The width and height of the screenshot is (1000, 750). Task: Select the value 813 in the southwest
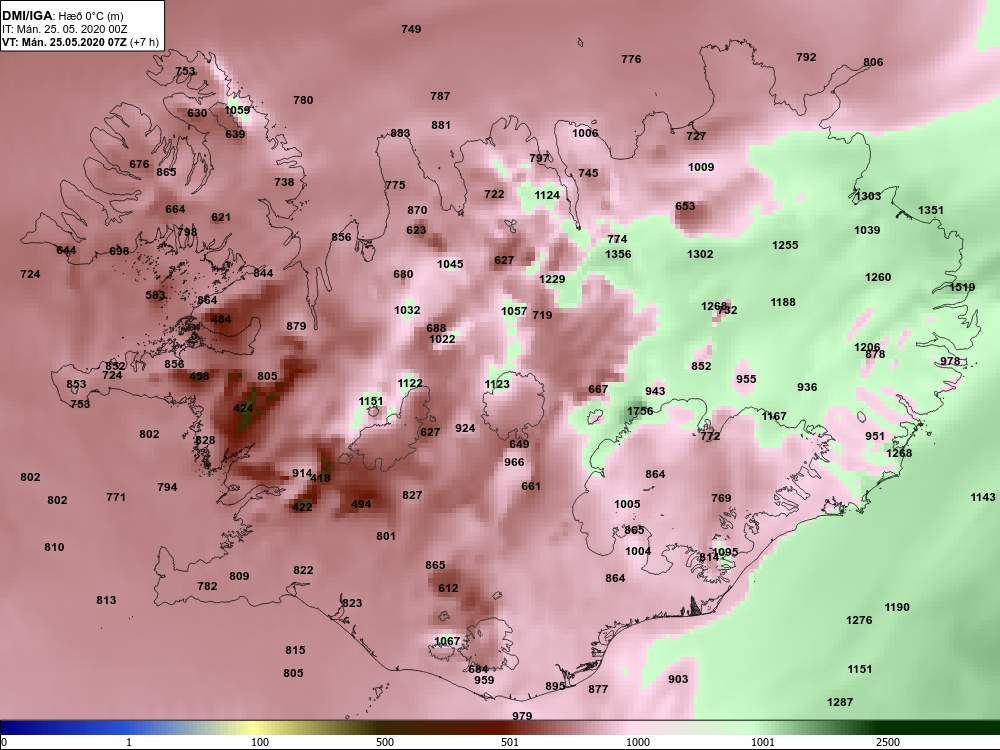click(107, 600)
